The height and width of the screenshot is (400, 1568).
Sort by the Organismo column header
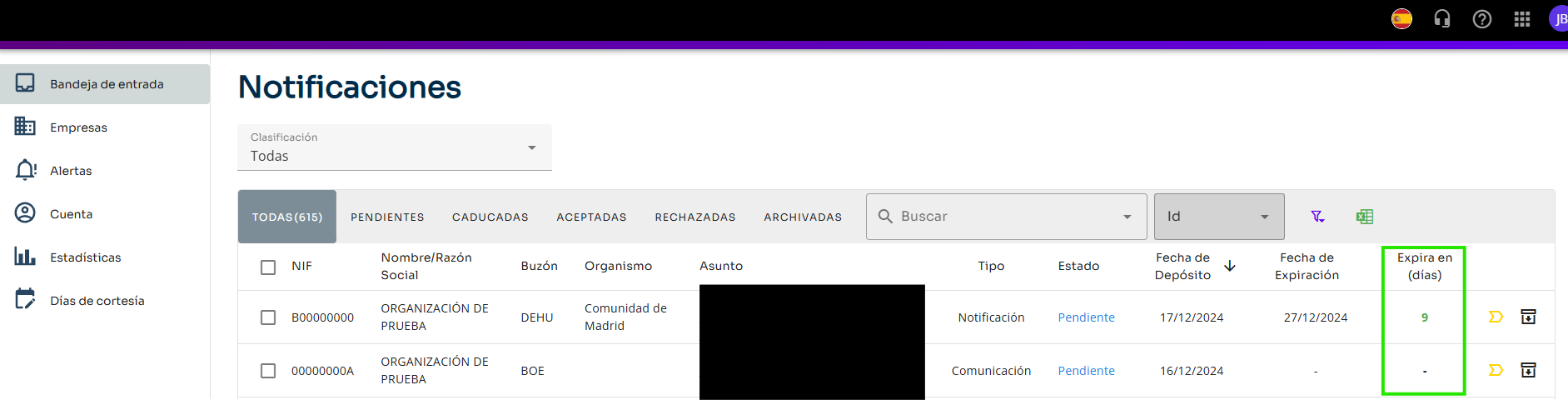(x=618, y=266)
